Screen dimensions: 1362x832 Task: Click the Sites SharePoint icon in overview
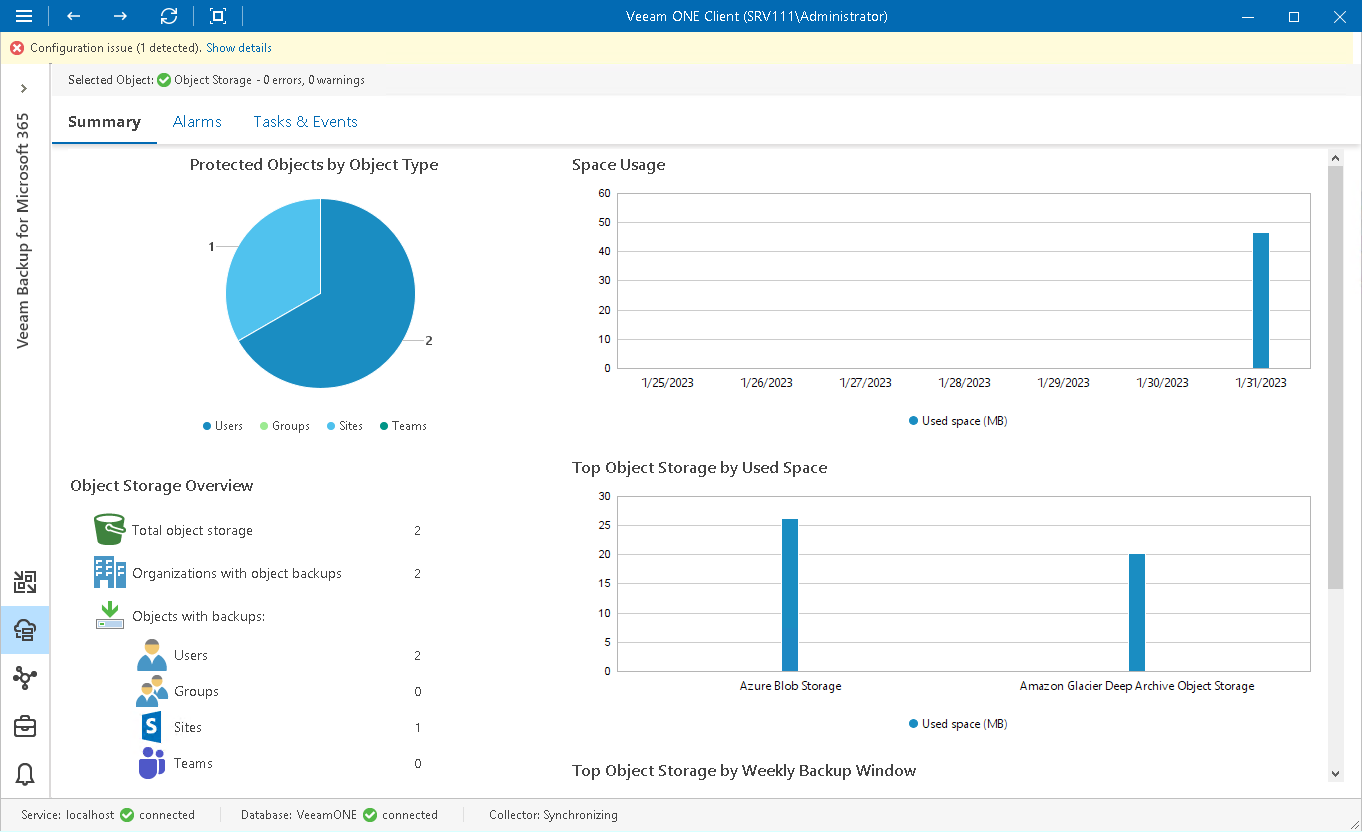point(152,727)
